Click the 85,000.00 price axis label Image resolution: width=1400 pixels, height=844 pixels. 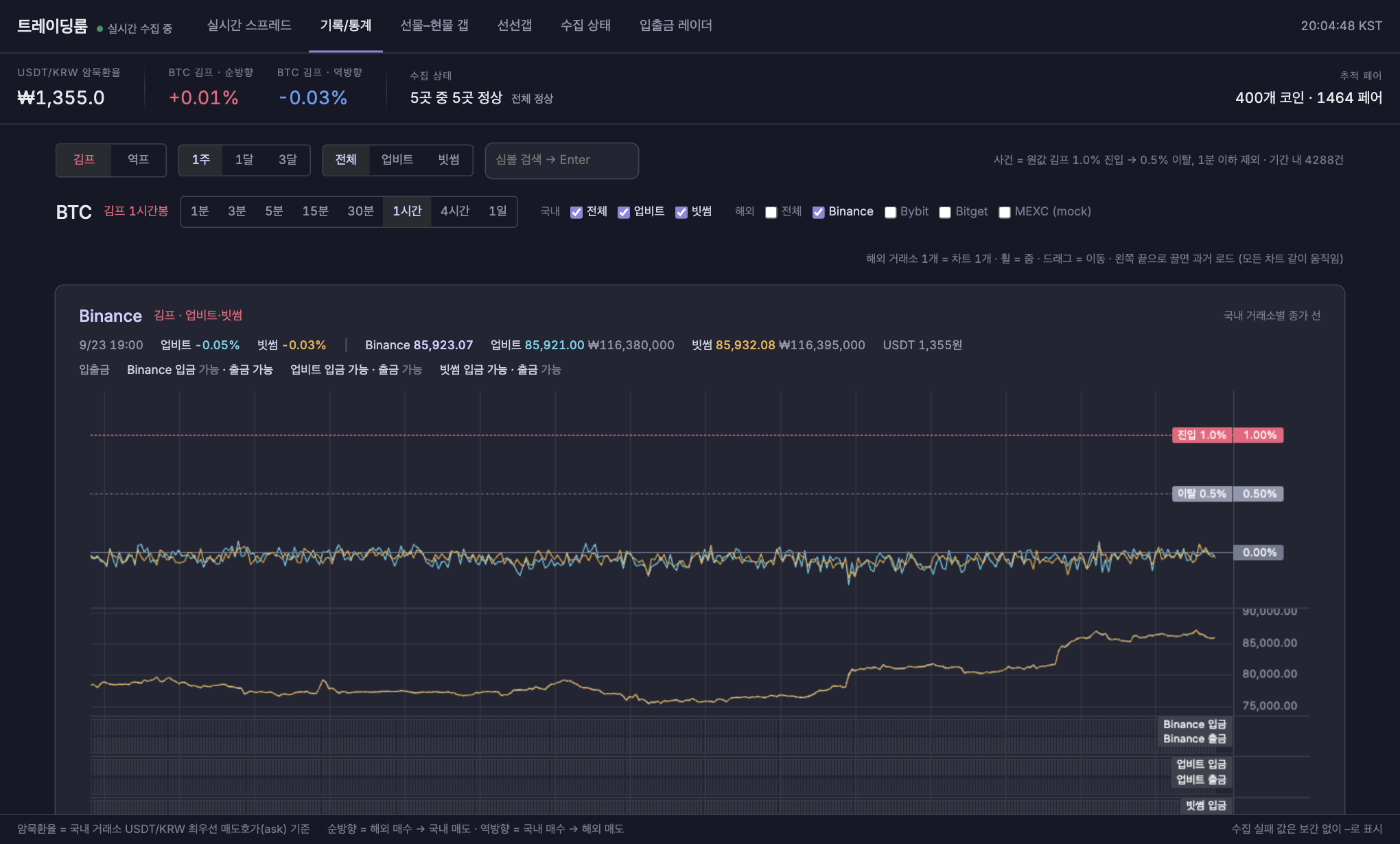click(x=1270, y=643)
